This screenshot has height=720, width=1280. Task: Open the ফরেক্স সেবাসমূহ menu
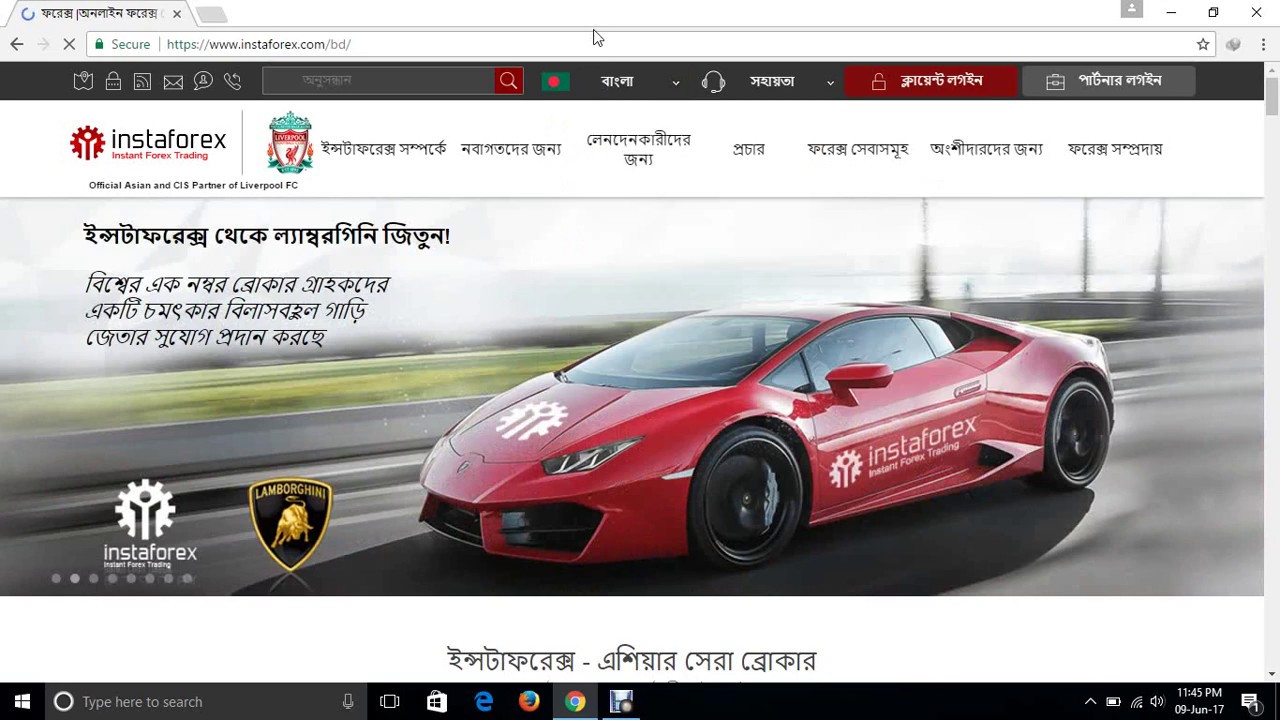click(x=857, y=149)
